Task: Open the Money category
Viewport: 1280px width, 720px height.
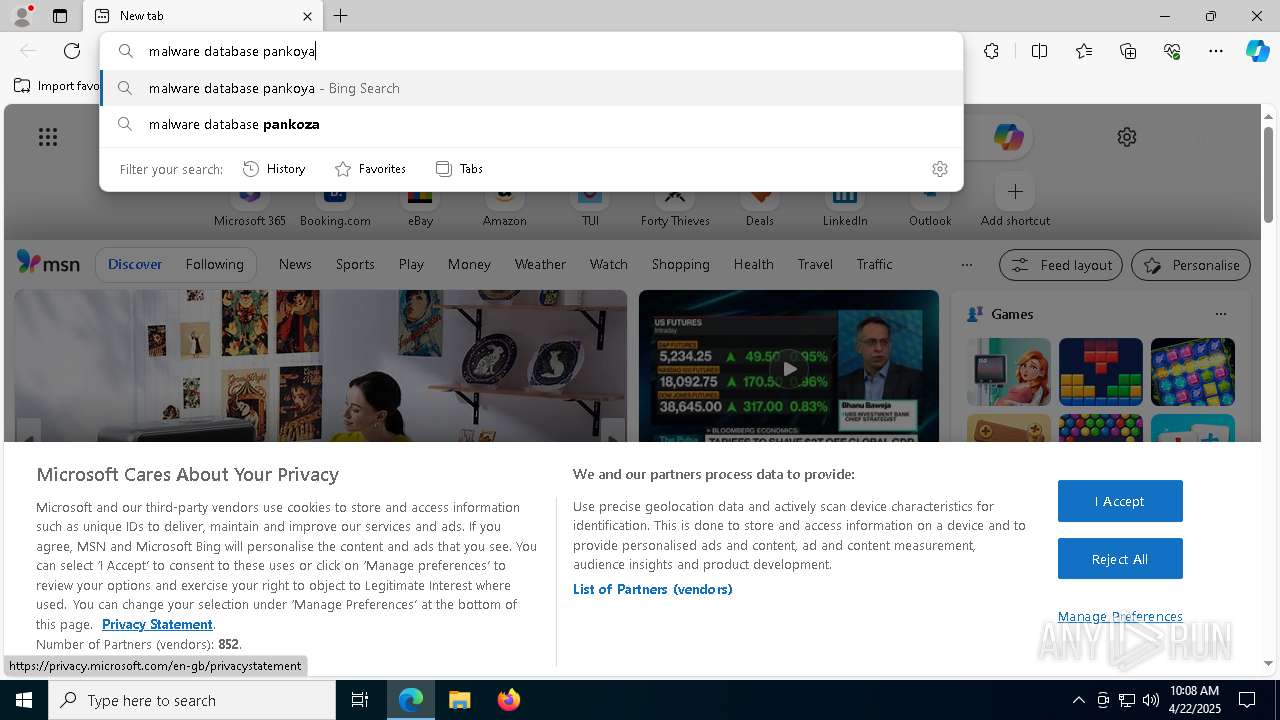Action: (469, 264)
